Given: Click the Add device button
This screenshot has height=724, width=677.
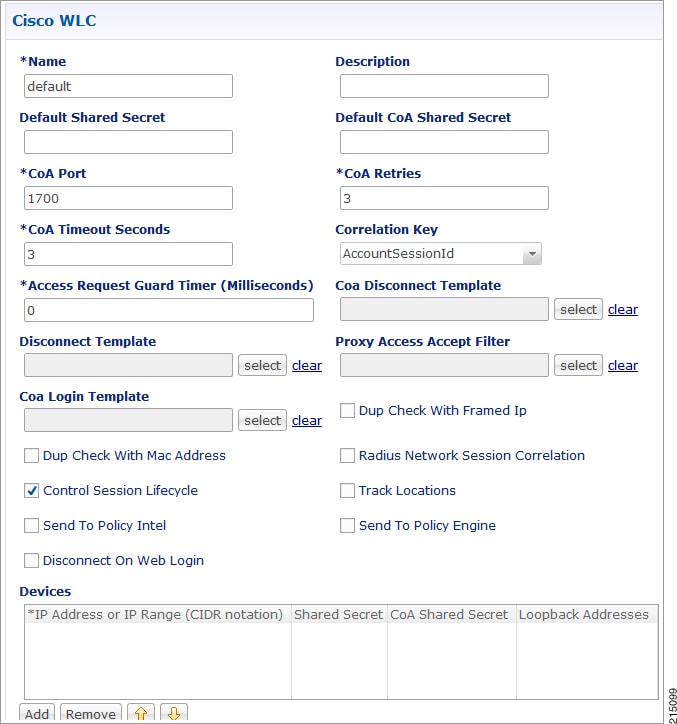Looking at the screenshot, I should point(37,714).
